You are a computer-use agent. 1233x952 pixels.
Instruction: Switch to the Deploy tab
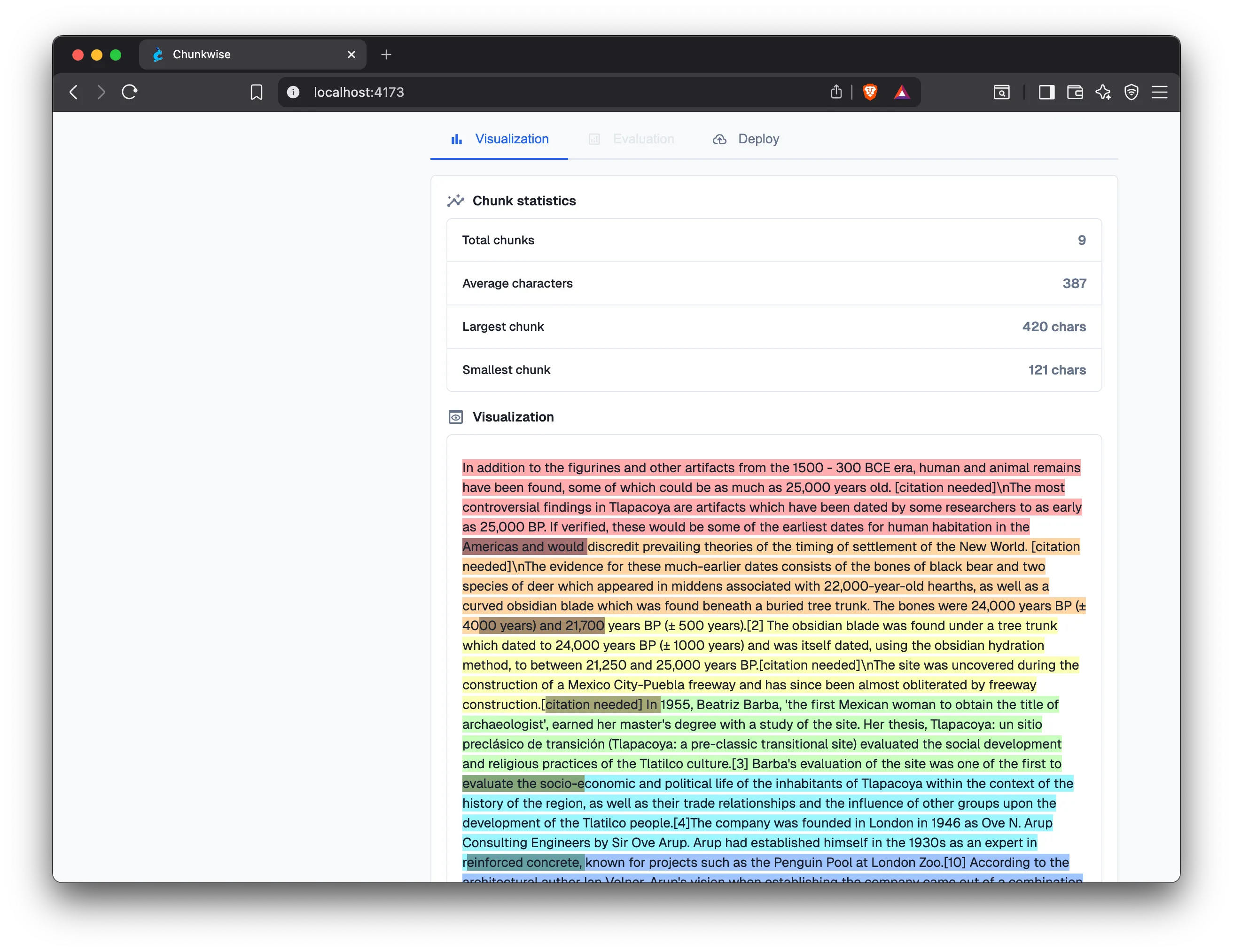coord(759,139)
